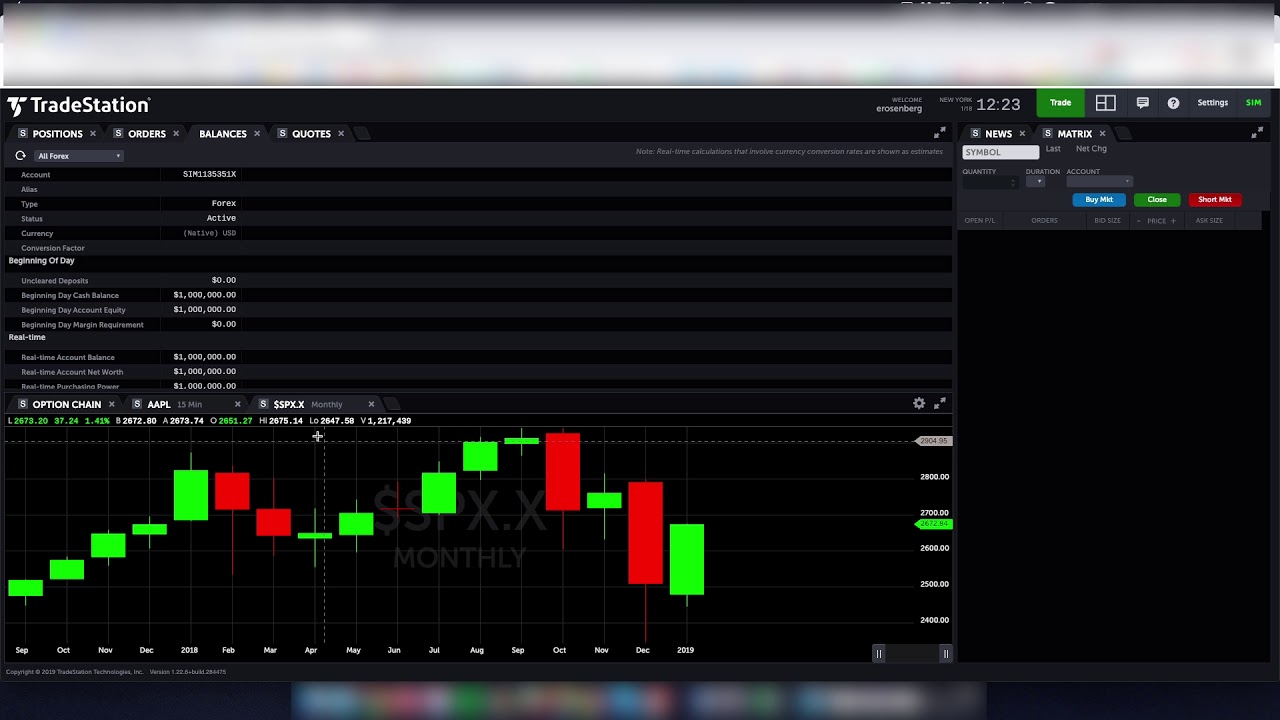The height and width of the screenshot is (720, 1280).
Task: Click the plus beside PRICE in Matrix
Action: [x=1173, y=220]
